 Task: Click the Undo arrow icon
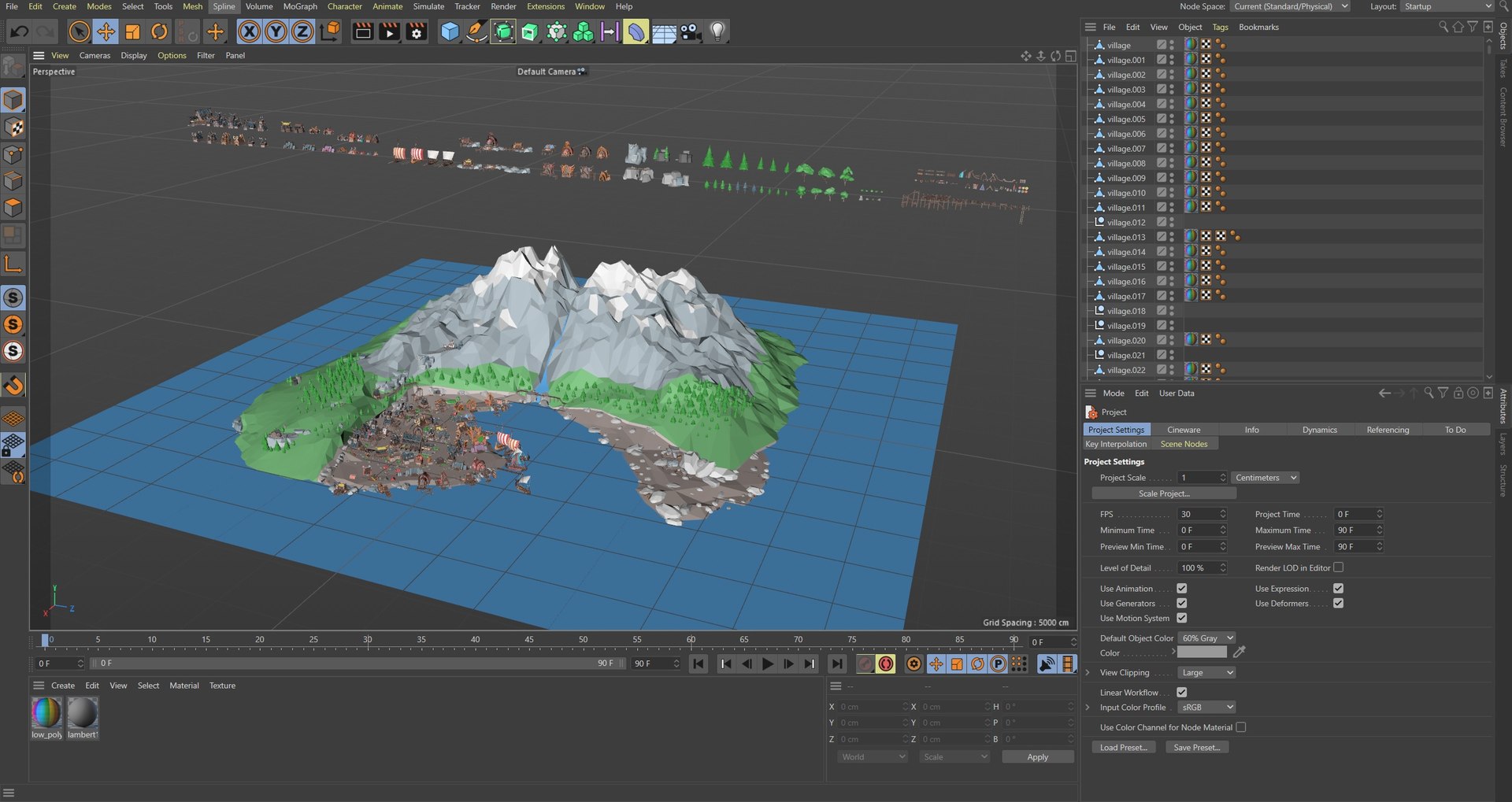[x=20, y=32]
